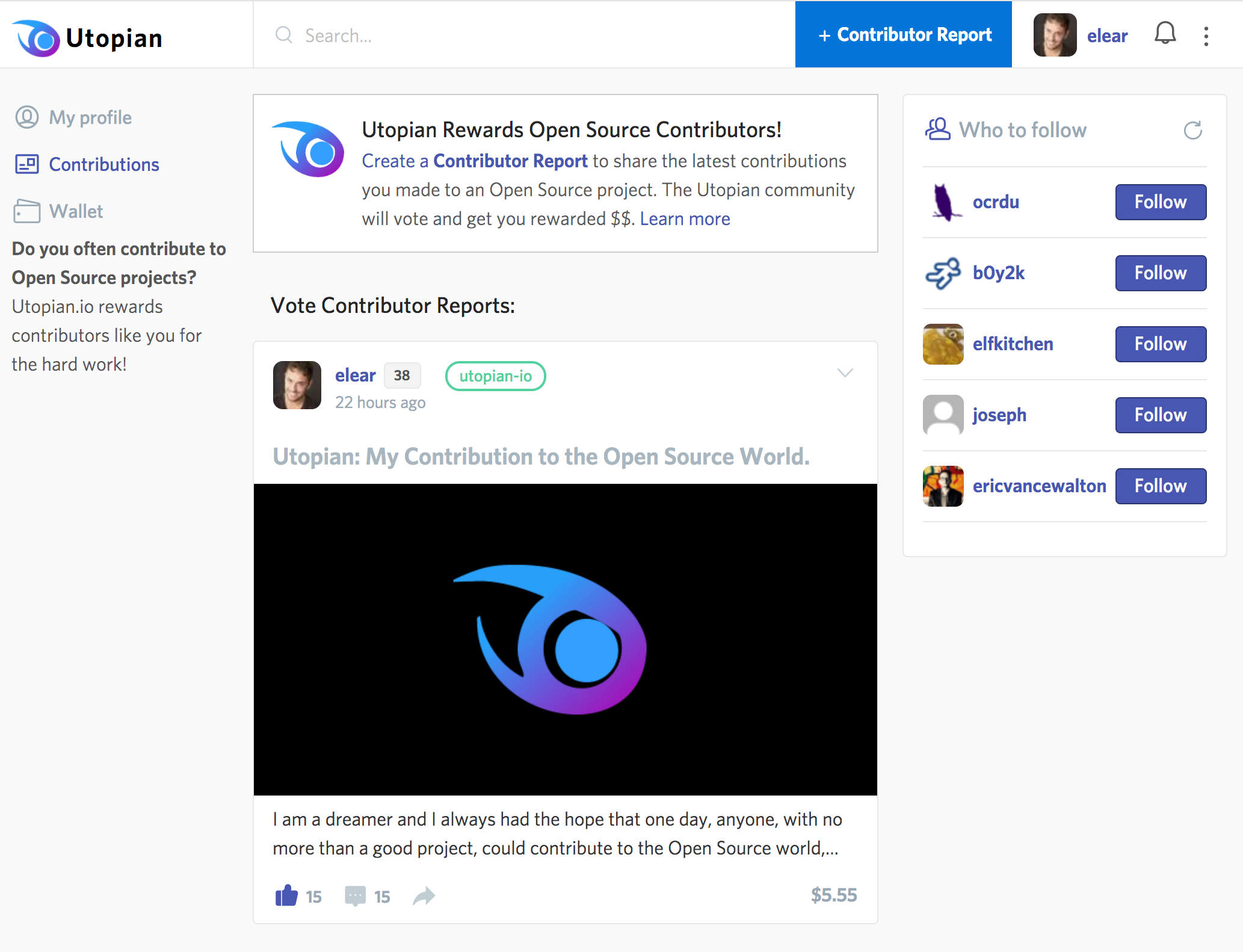Expand the post options chevron
This screenshot has height=952, width=1243.
[845, 373]
